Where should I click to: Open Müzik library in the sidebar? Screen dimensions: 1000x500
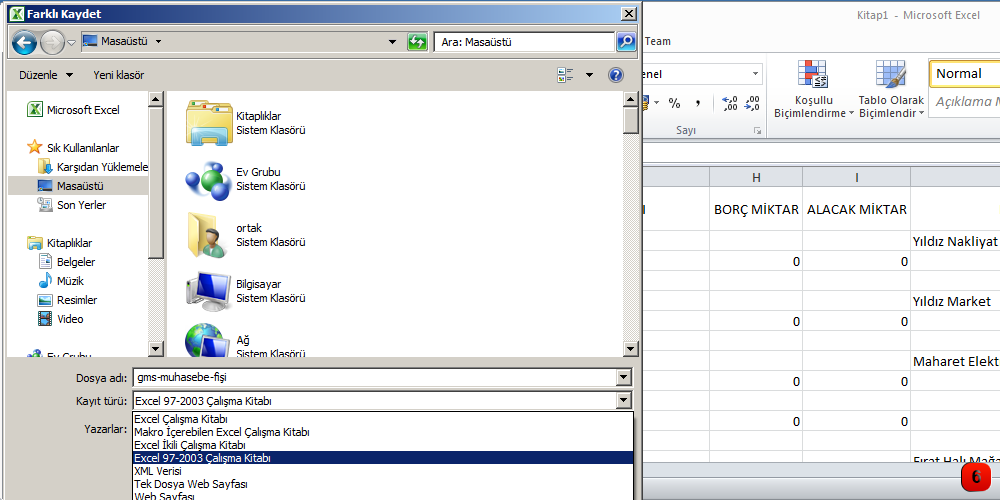click(x=61, y=281)
